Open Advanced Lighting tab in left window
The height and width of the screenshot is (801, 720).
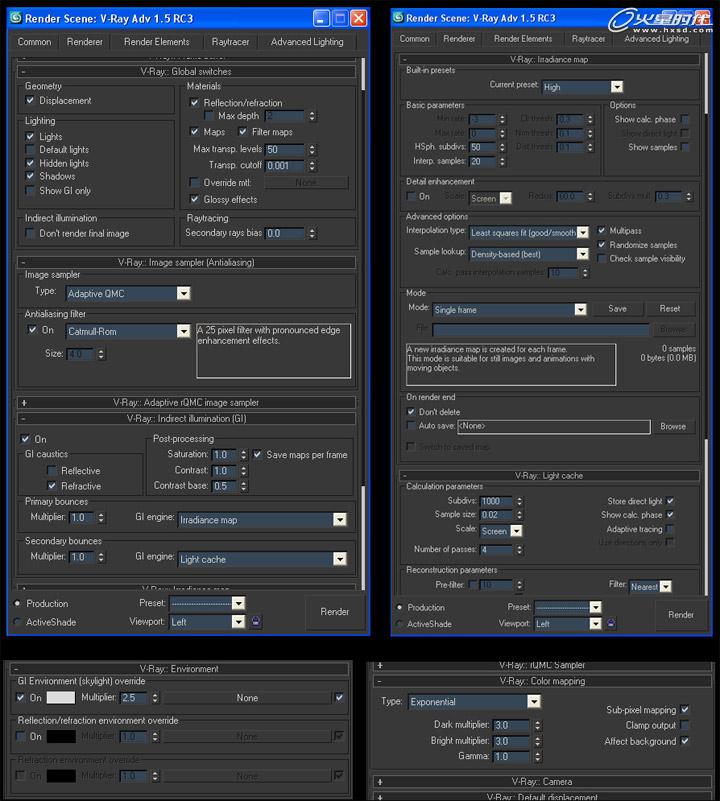307,42
